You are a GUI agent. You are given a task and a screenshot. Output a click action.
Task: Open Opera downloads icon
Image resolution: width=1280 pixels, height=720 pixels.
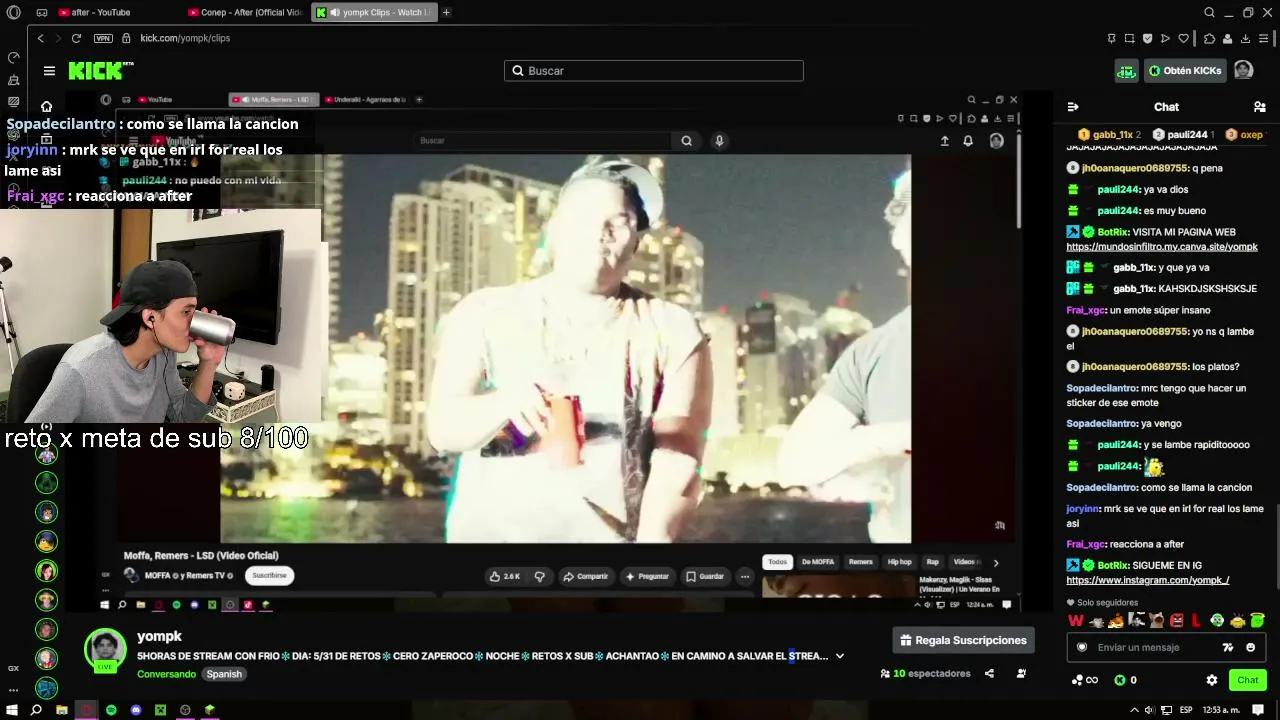tap(1246, 38)
